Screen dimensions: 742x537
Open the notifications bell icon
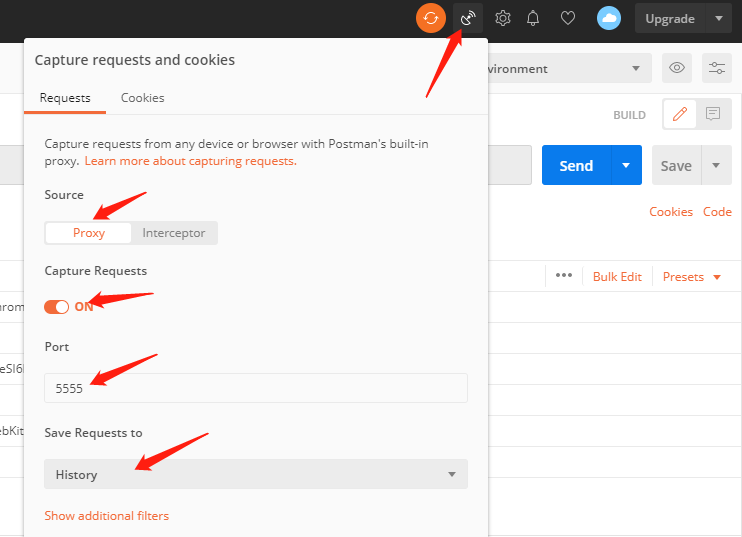533,18
